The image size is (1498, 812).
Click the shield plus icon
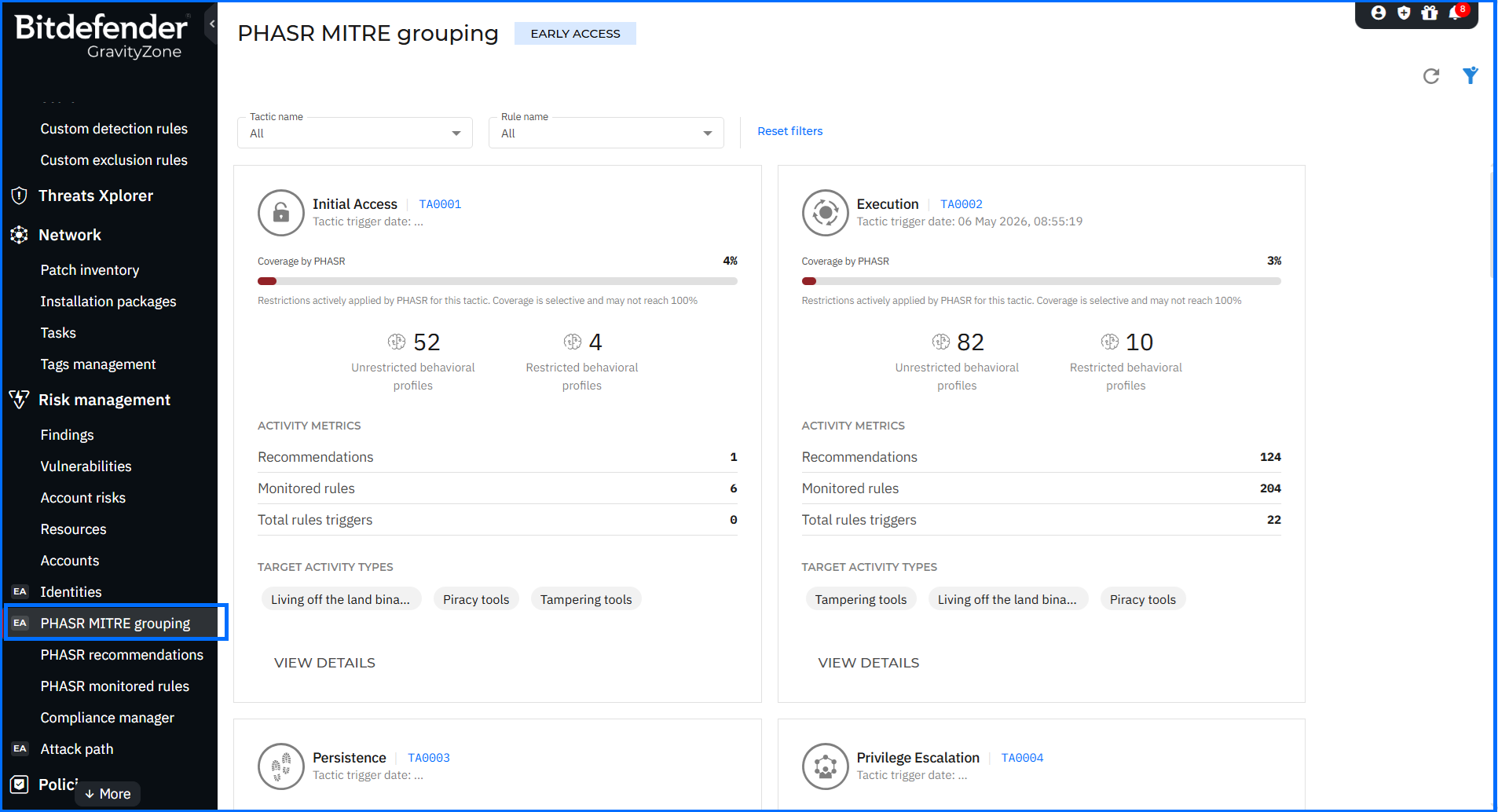tap(1404, 13)
